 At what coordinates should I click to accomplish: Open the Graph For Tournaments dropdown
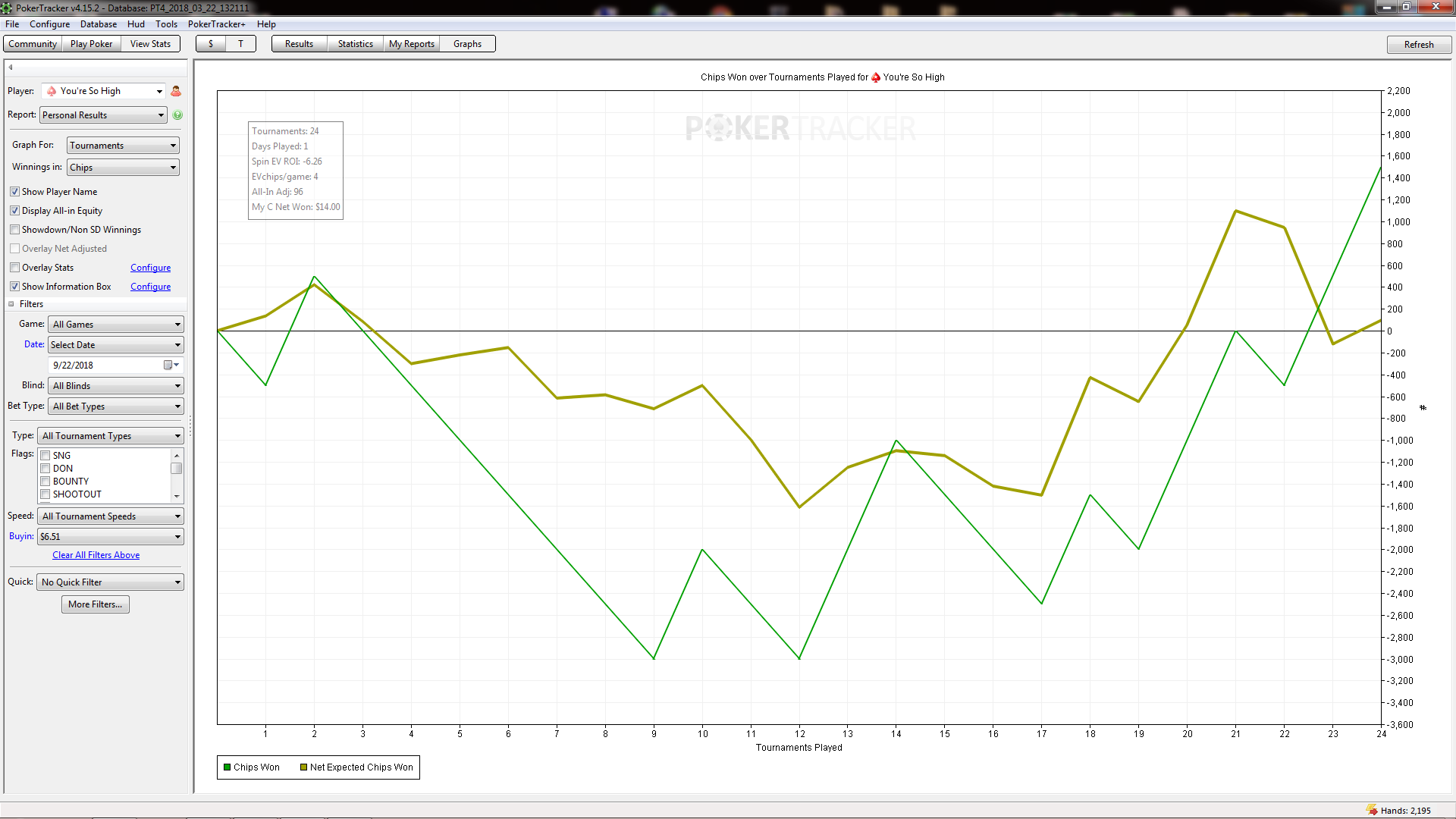click(x=124, y=146)
